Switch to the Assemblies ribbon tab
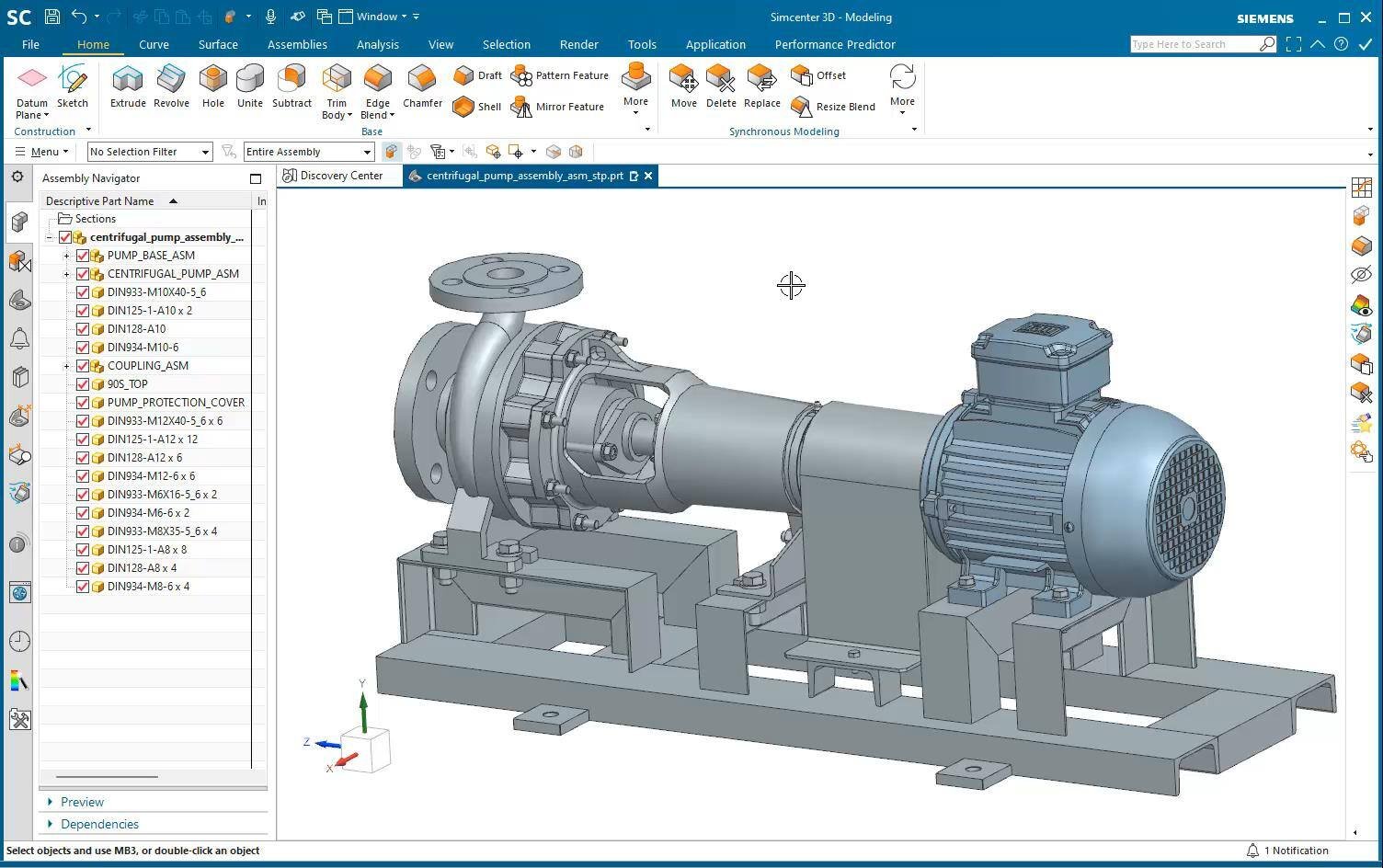 coord(297,44)
